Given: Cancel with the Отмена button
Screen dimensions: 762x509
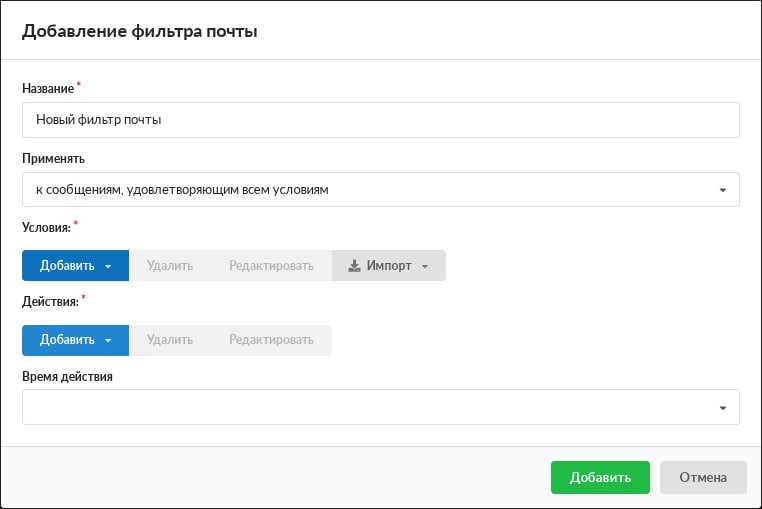Looking at the screenshot, I should coord(703,477).
